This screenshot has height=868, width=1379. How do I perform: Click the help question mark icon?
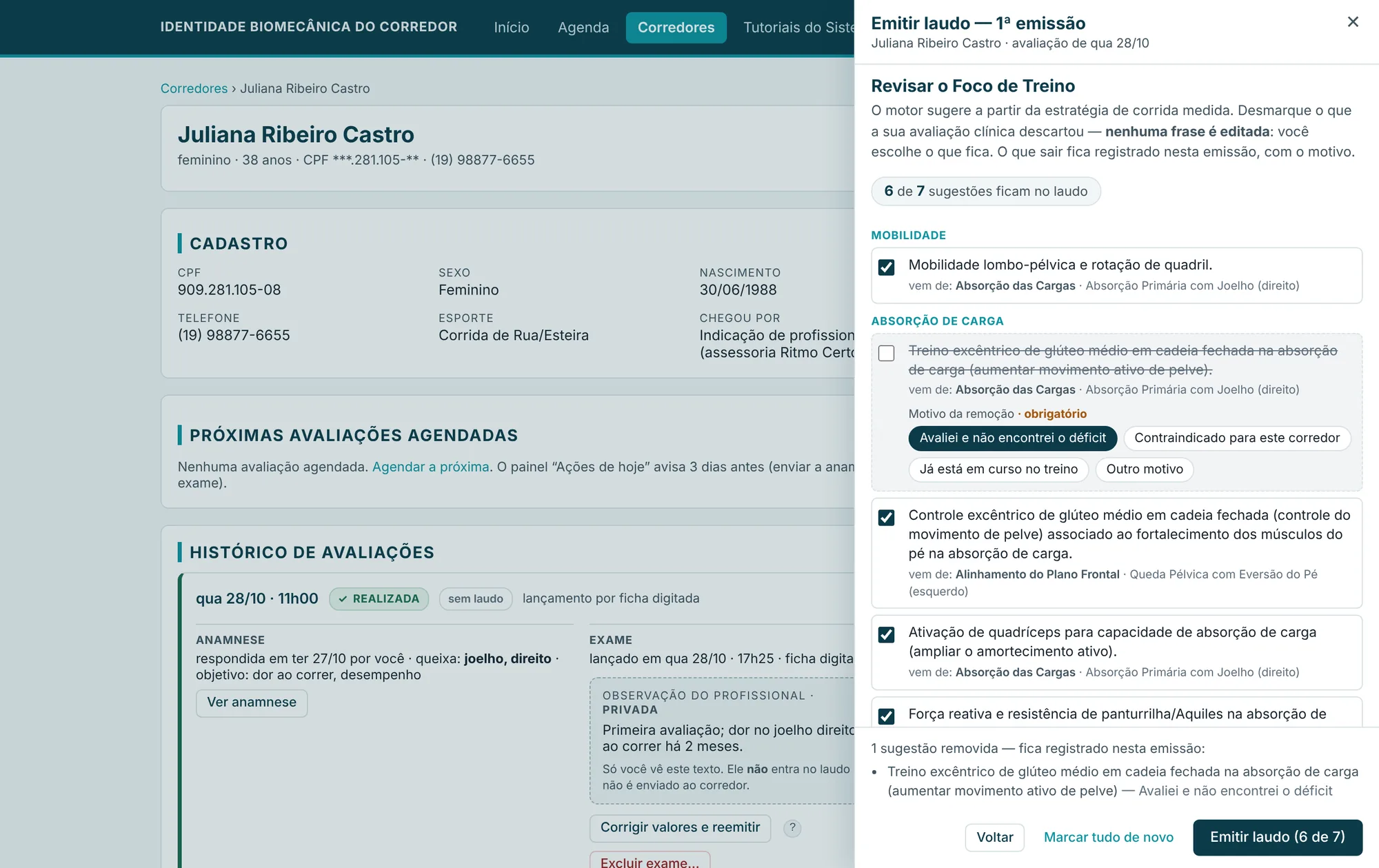point(792,827)
